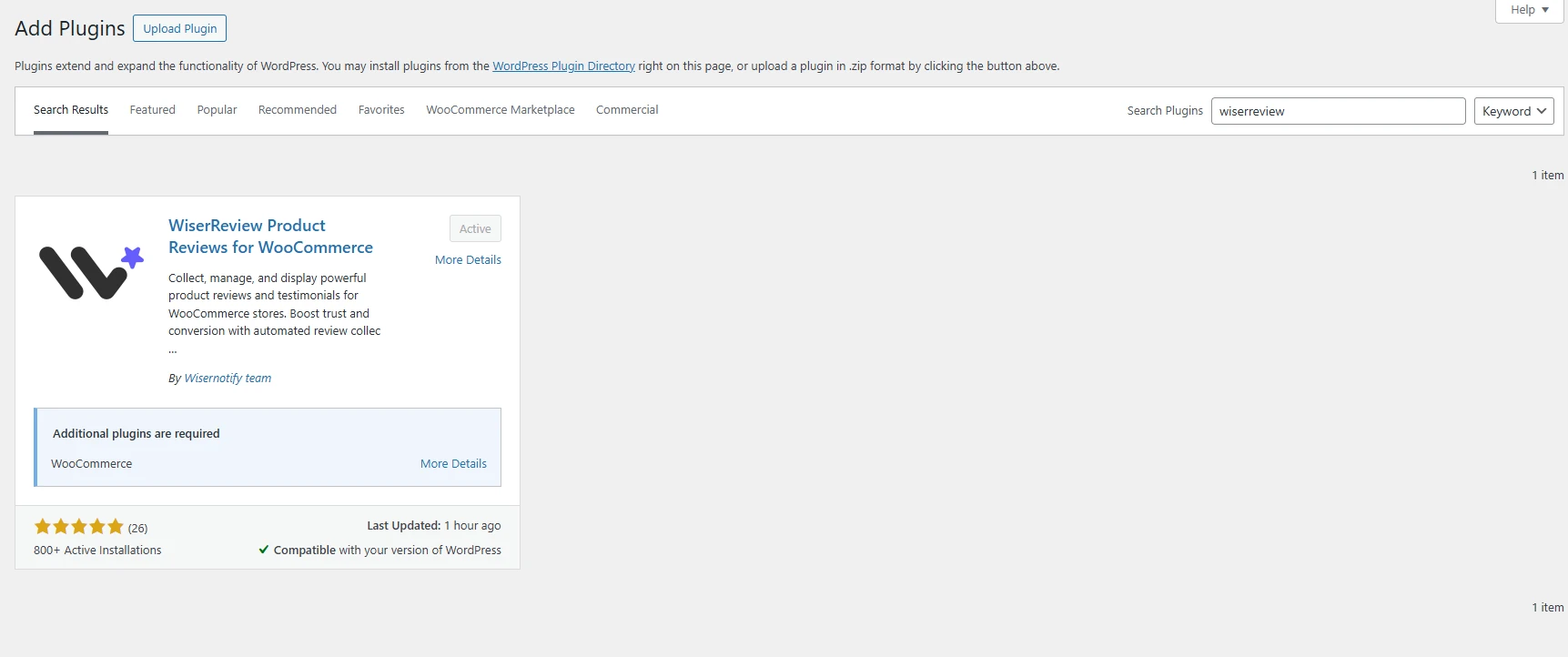Visit the Wisernotify team author link

point(228,378)
